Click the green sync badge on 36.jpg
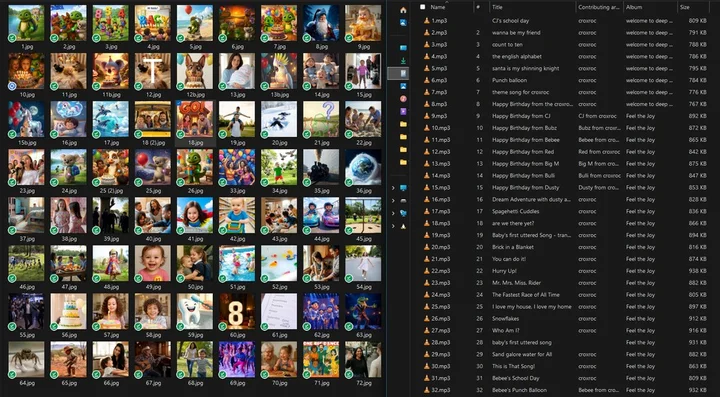Screen dimensions: 720x397 coord(349,182)
